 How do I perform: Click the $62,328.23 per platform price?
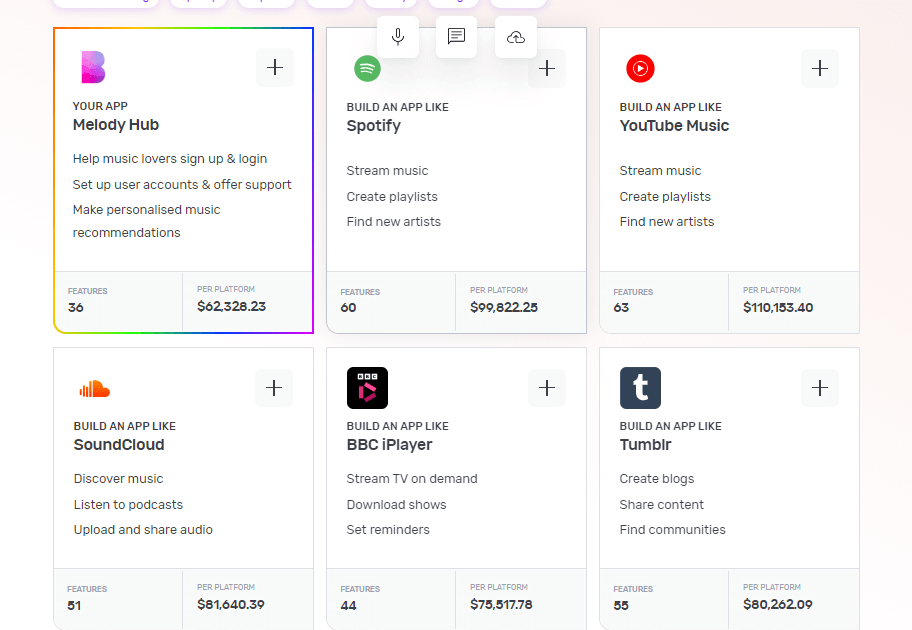click(x=231, y=307)
